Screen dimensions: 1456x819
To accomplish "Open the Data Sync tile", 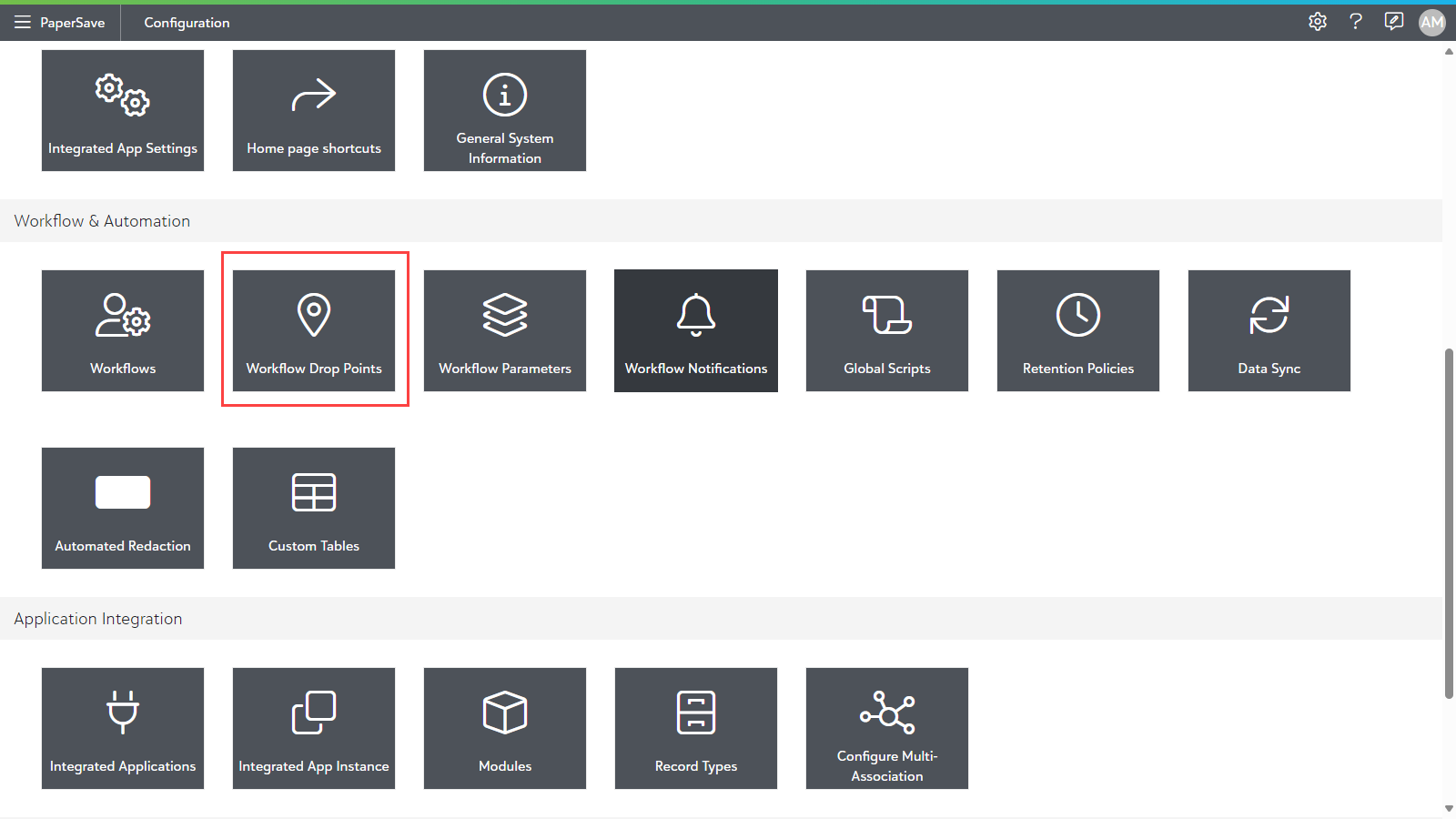I will [1269, 330].
